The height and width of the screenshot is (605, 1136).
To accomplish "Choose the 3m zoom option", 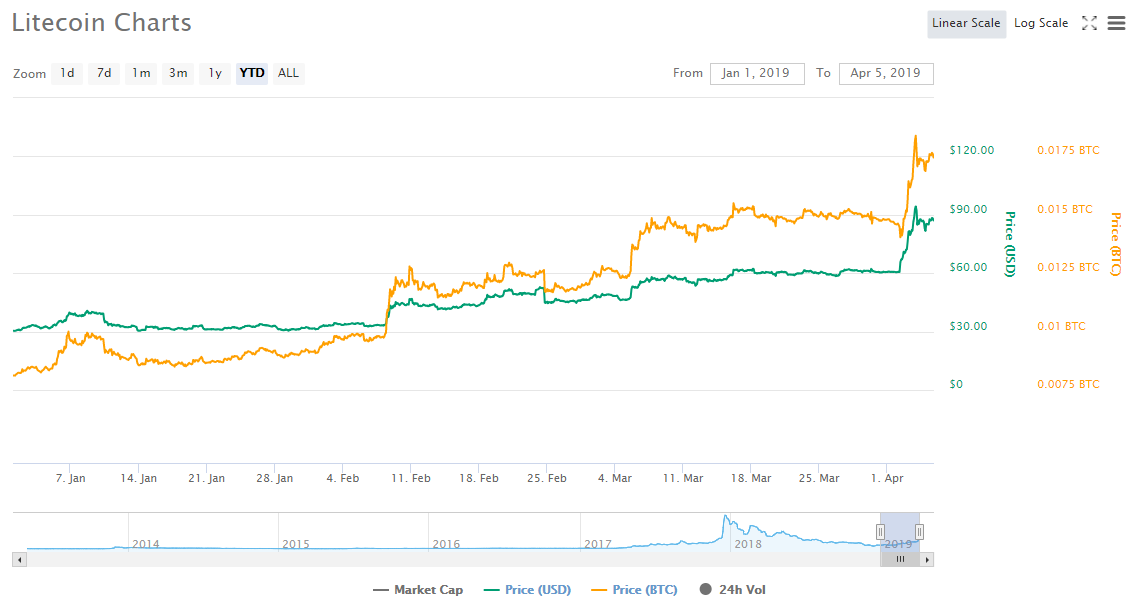I will [178, 73].
